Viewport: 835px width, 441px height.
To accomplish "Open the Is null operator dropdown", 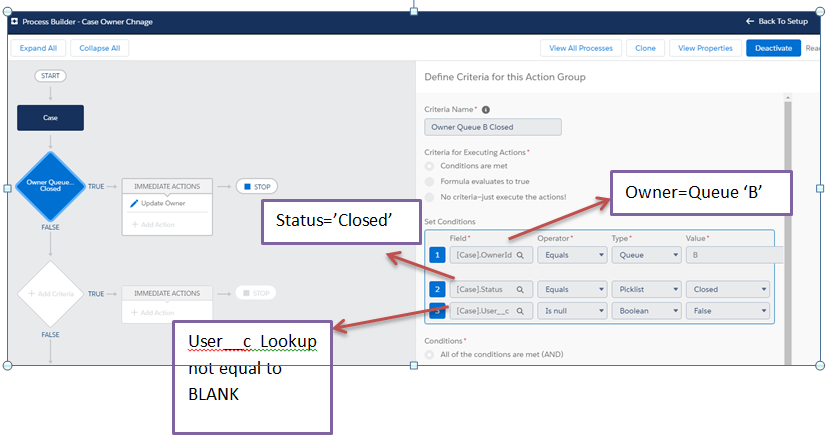I will pyautogui.click(x=572, y=311).
